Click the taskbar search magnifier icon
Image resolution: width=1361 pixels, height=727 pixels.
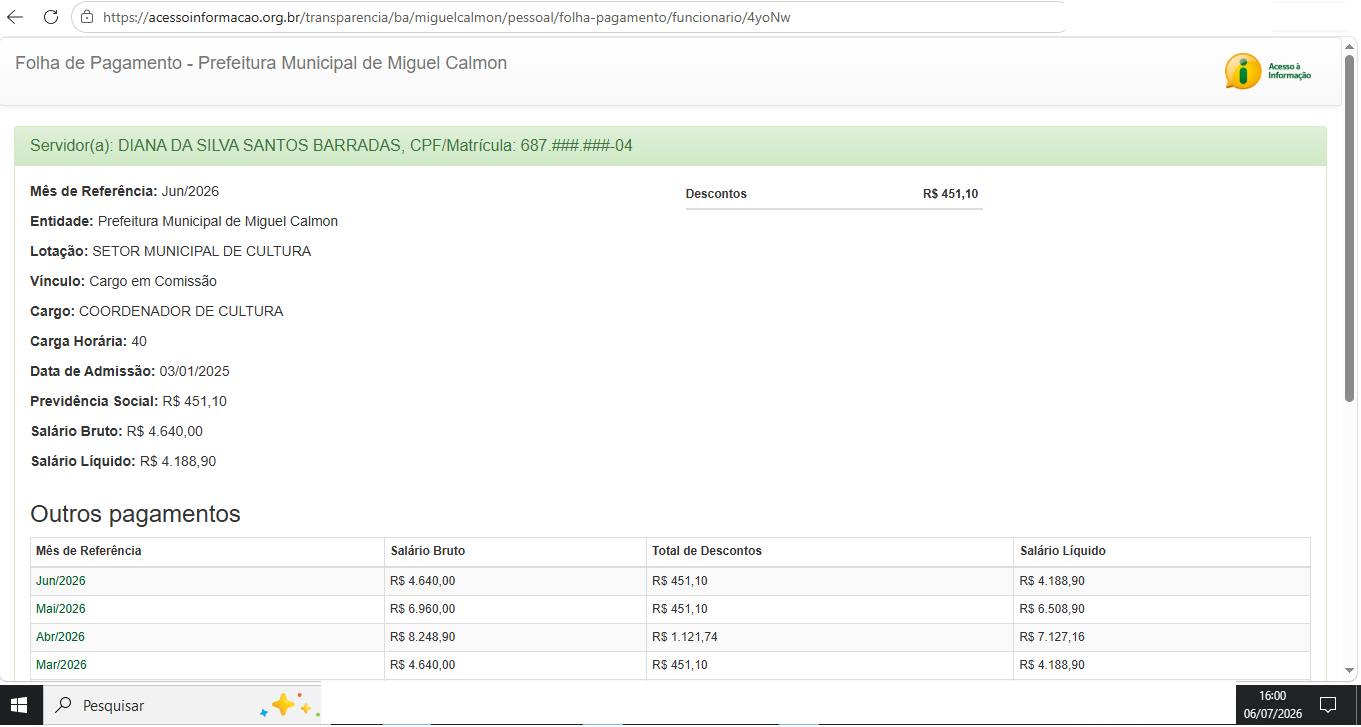(x=63, y=705)
